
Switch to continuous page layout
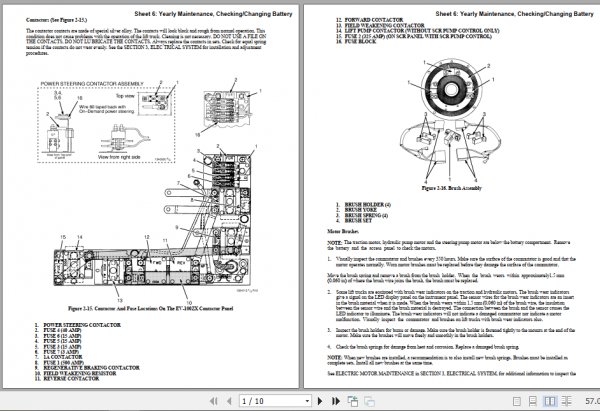[533, 401]
